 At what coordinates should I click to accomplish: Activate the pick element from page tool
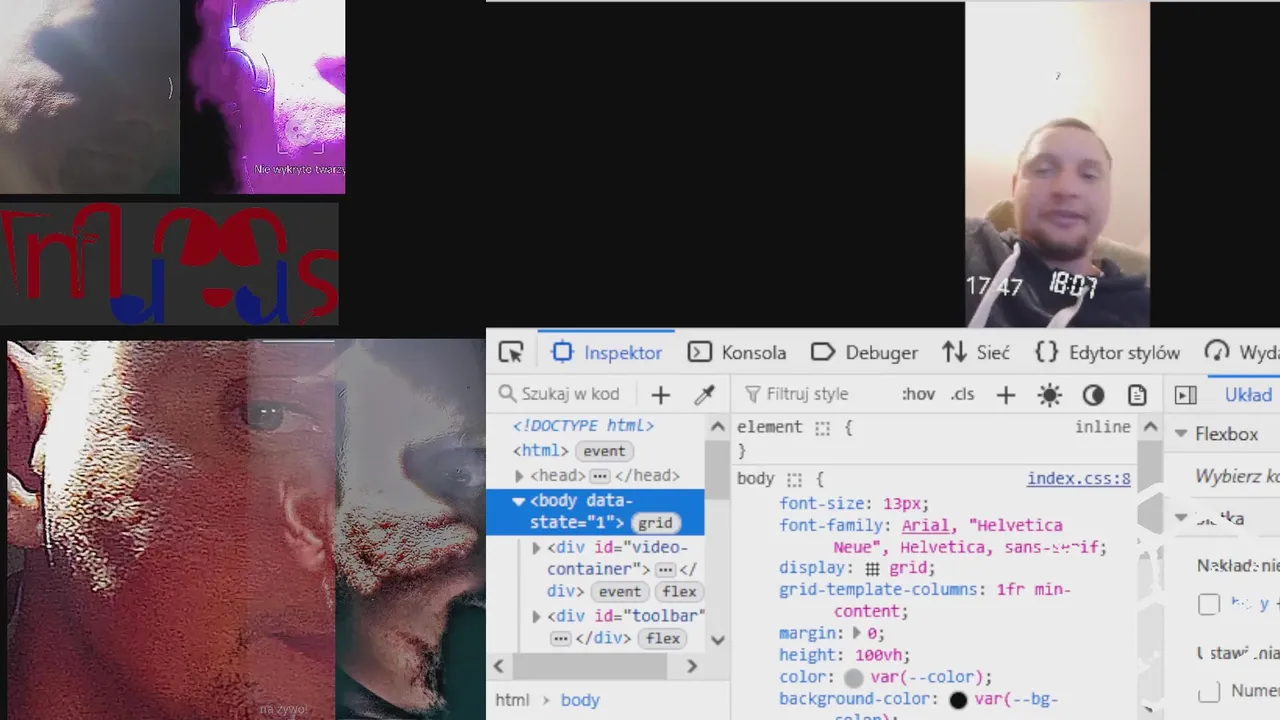511,352
